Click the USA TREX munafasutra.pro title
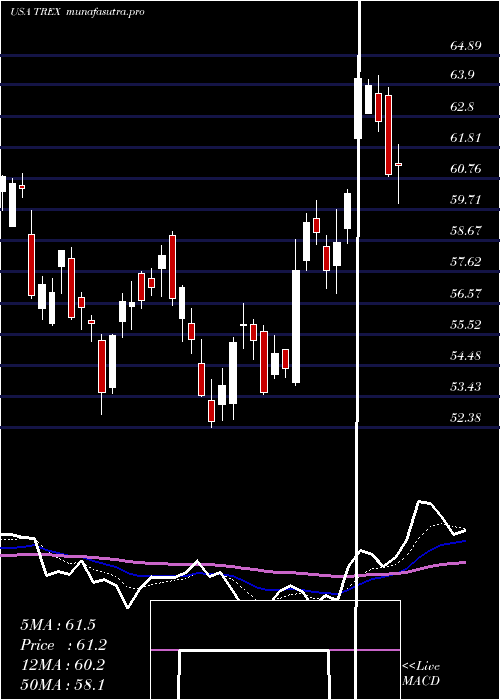The width and height of the screenshot is (500, 700). [x=78, y=12]
